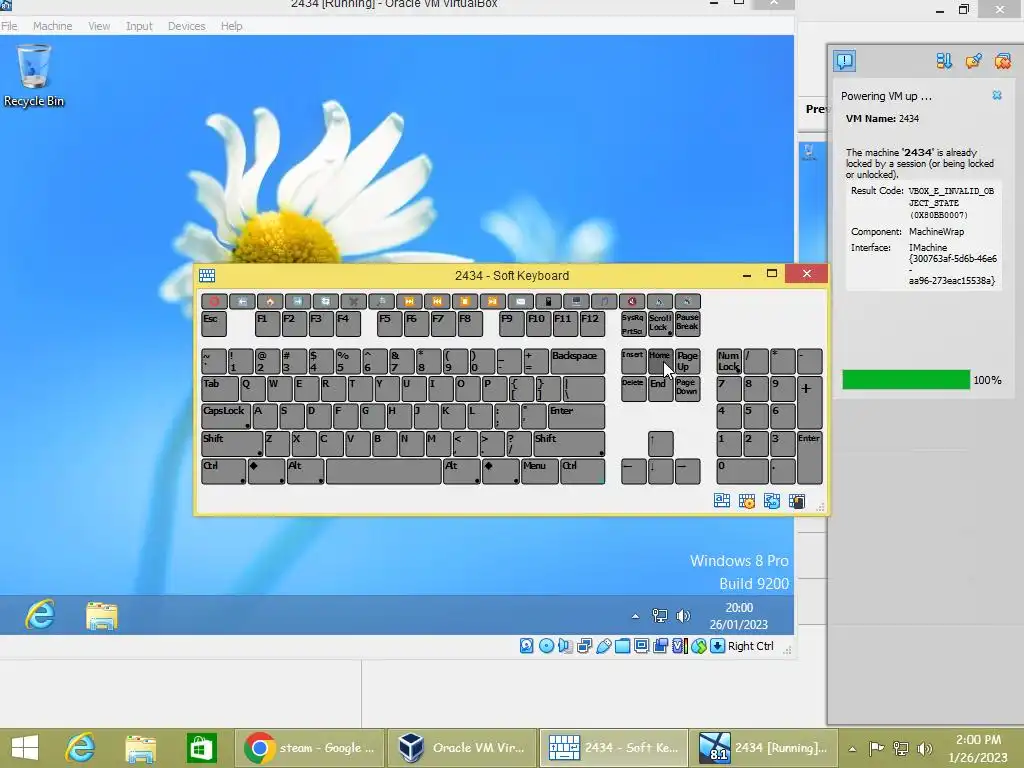Click the home multimedia key in Soft Keyboard toolbar
Image resolution: width=1024 pixels, height=768 pixels.
coord(270,301)
